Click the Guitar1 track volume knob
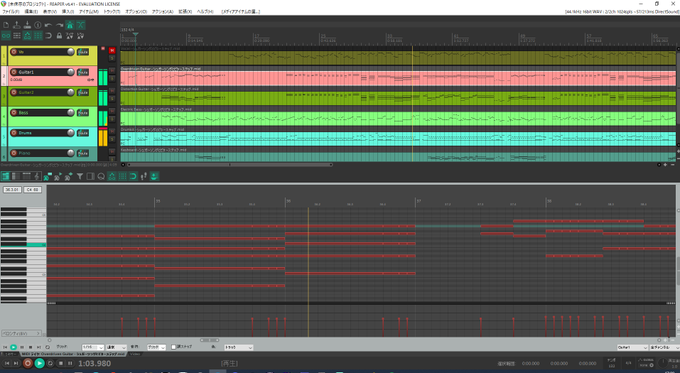Image resolution: width=680 pixels, height=373 pixels. pyautogui.click(x=71, y=72)
